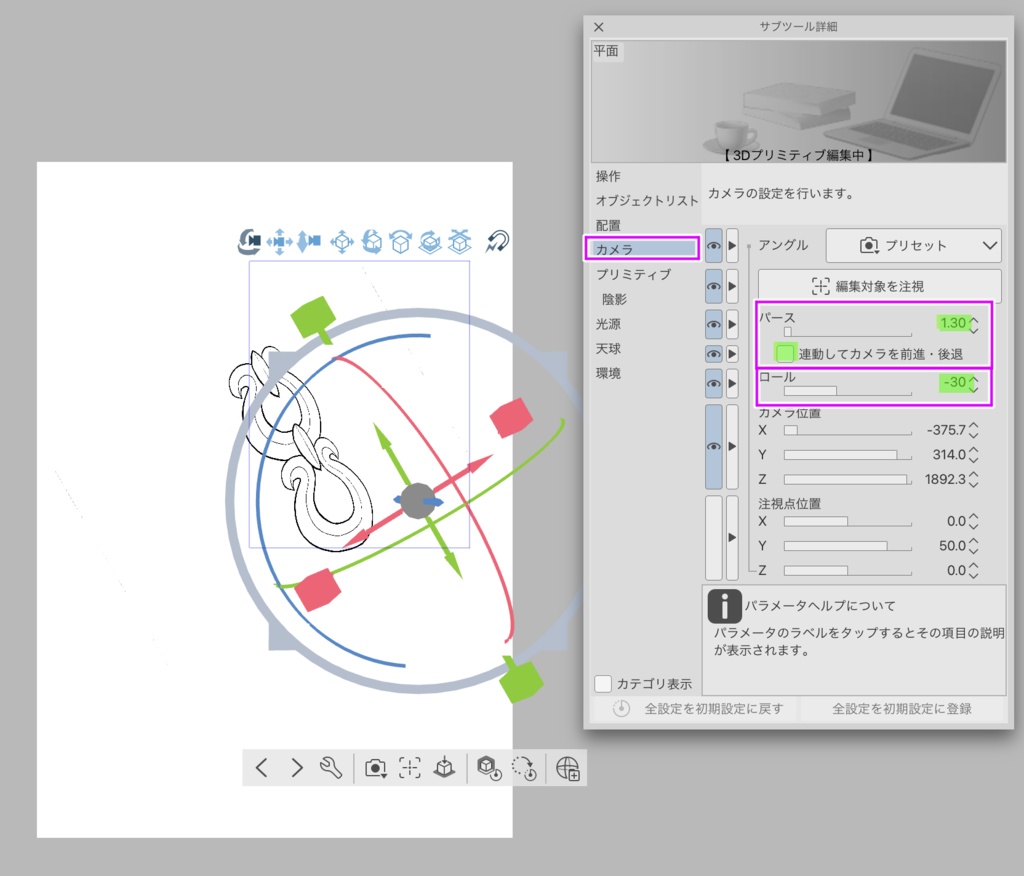Check the カテゴリ表示 checkbox
The width and height of the screenshot is (1024, 876).
coord(602,684)
